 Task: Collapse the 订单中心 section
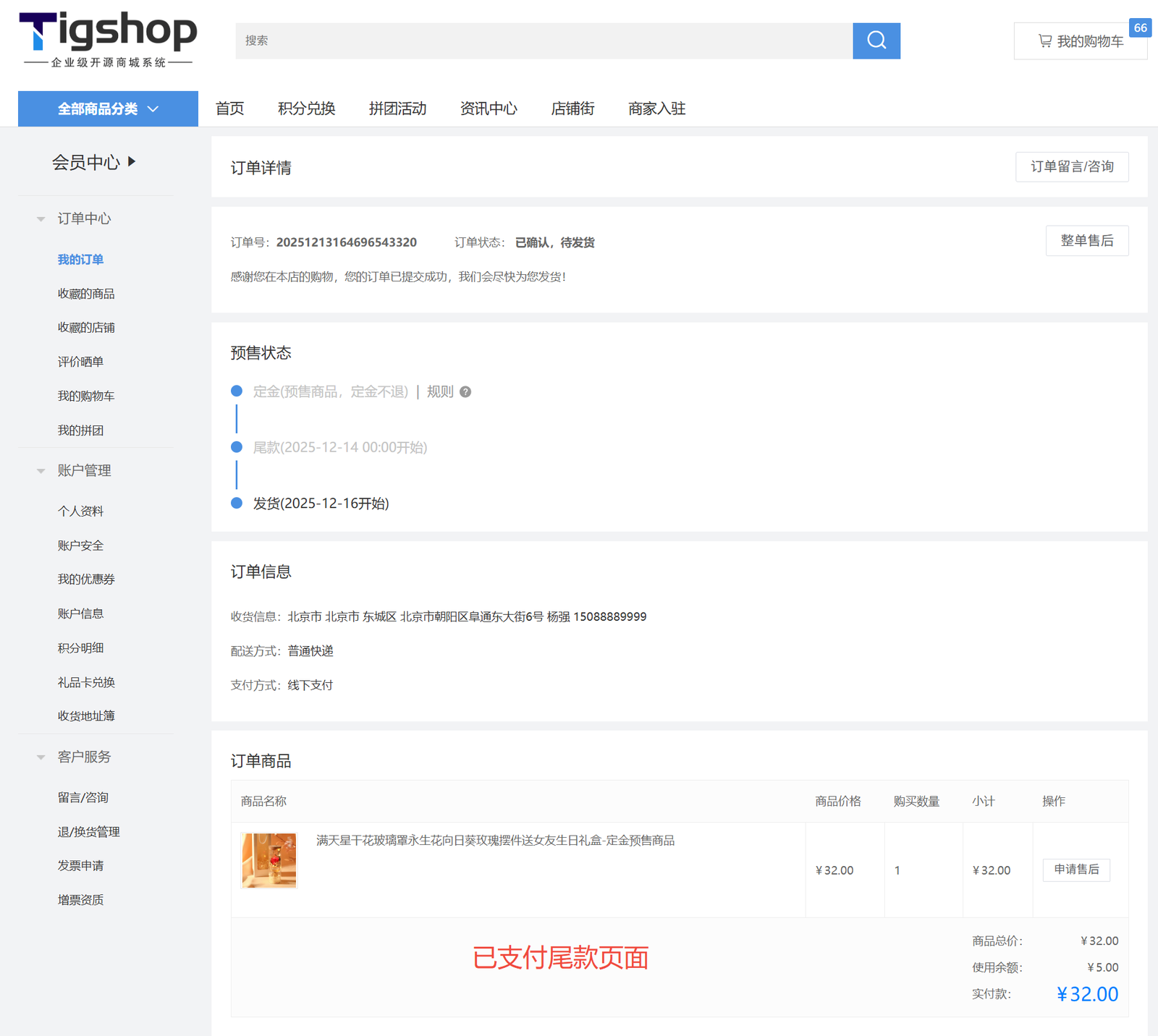41,218
